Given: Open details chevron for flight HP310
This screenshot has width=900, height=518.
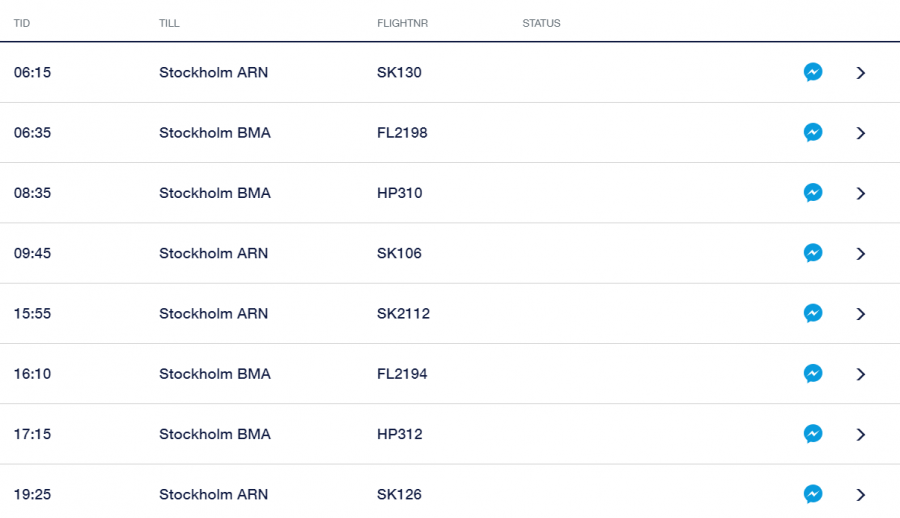Looking at the screenshot, I should (861, 193).
